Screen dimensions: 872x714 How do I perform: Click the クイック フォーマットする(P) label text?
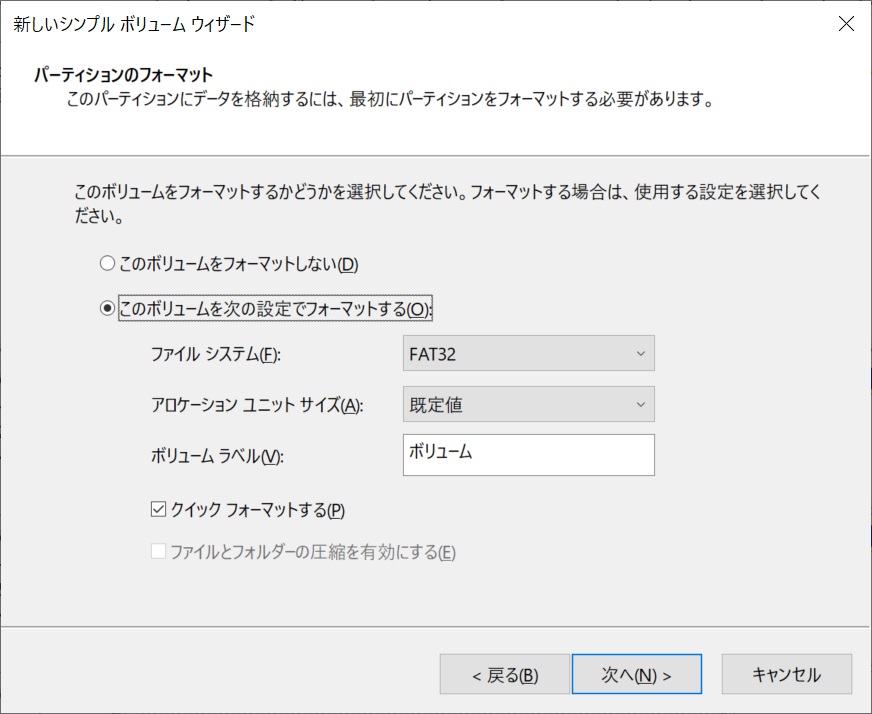point(257,509)
